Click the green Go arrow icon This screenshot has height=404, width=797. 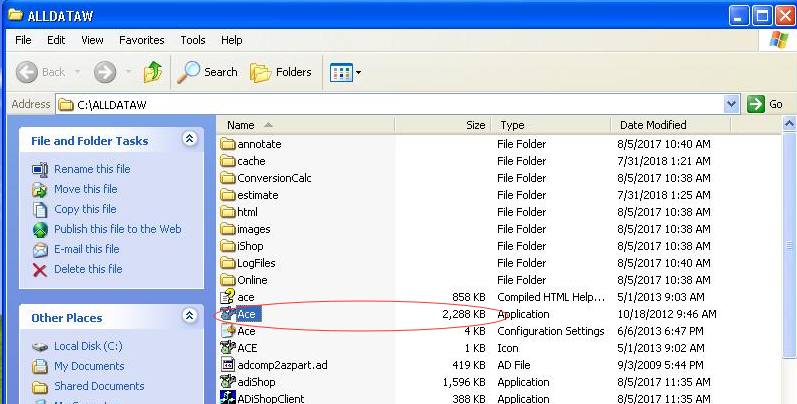(x=756, y=104)
